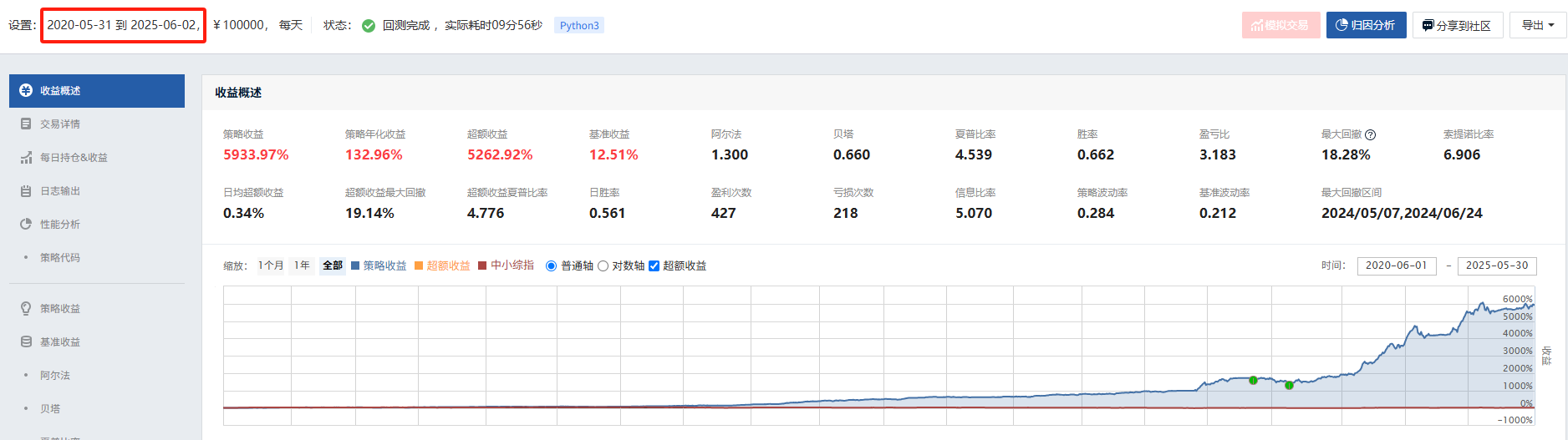The width and height of the screenshot is (1568, 440).
Task: Click the 归因分析 button
Action: click(1366, 25)
